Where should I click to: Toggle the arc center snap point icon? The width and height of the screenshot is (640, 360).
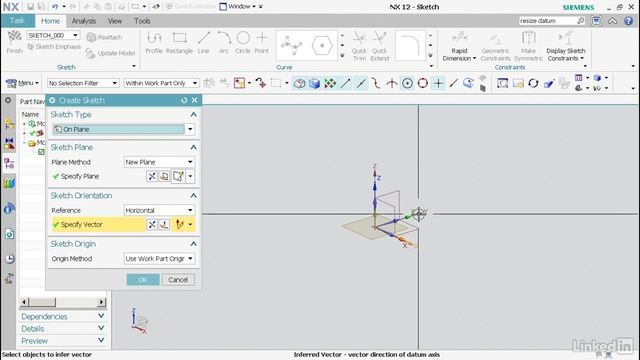[407, 83]
